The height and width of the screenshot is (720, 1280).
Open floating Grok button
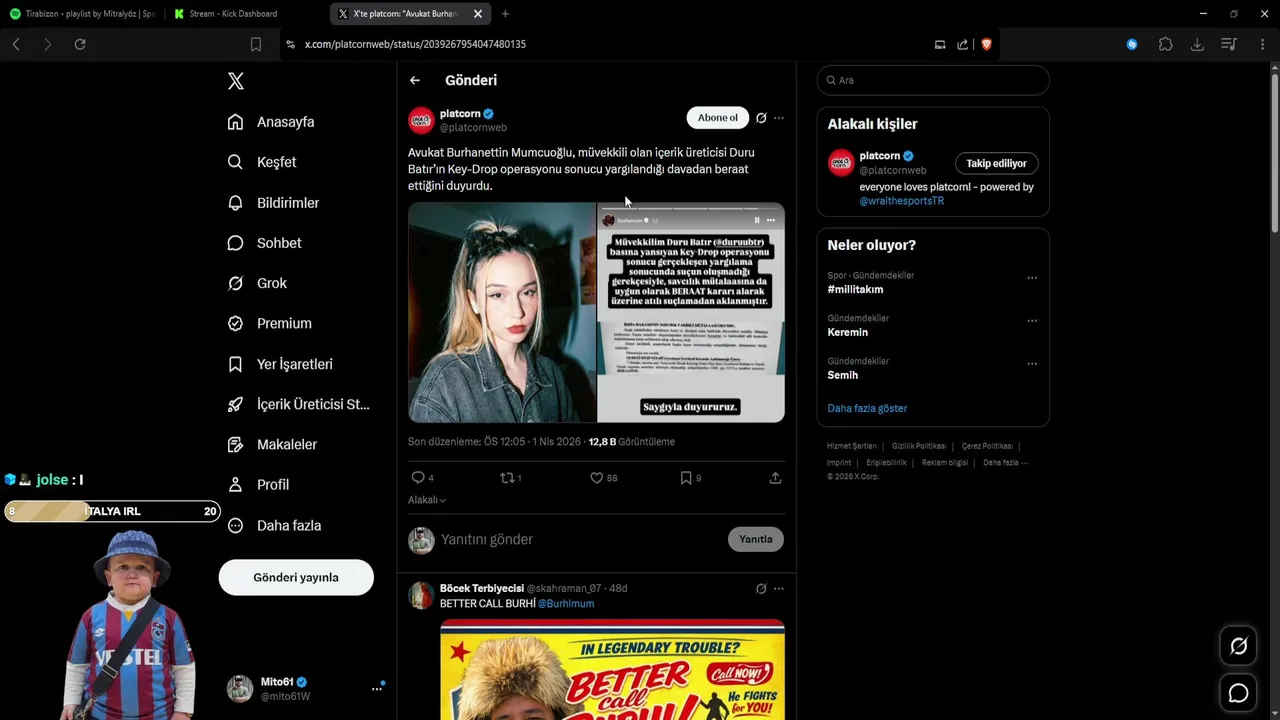click(x=1238, y=646)
